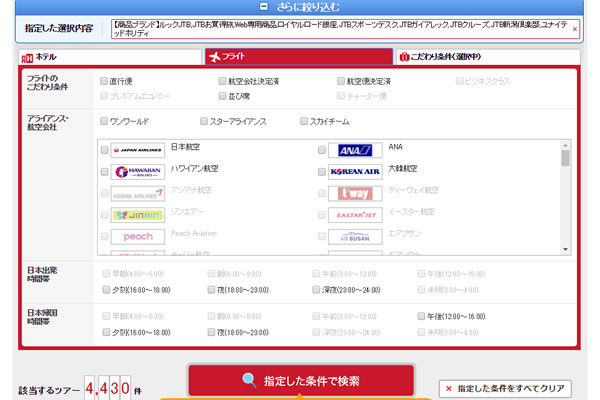The width and height of the screenshot is (600, 400).
Task: Click the Hawaiian Airlines logo
Action: 138,172
